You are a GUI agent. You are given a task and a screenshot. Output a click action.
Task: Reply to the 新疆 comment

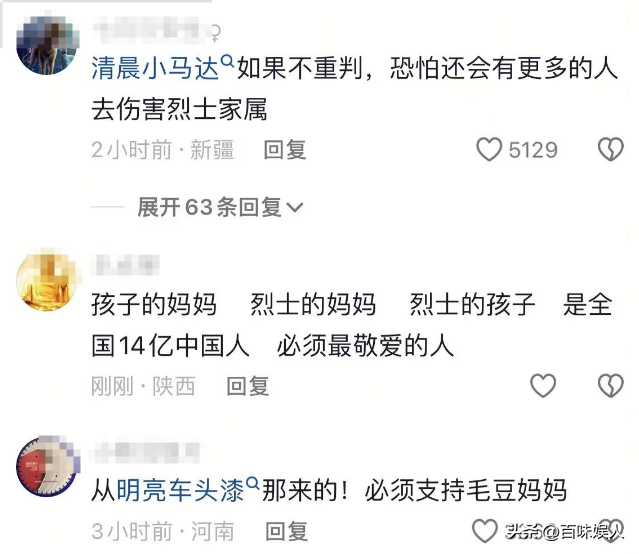point(285,150)
